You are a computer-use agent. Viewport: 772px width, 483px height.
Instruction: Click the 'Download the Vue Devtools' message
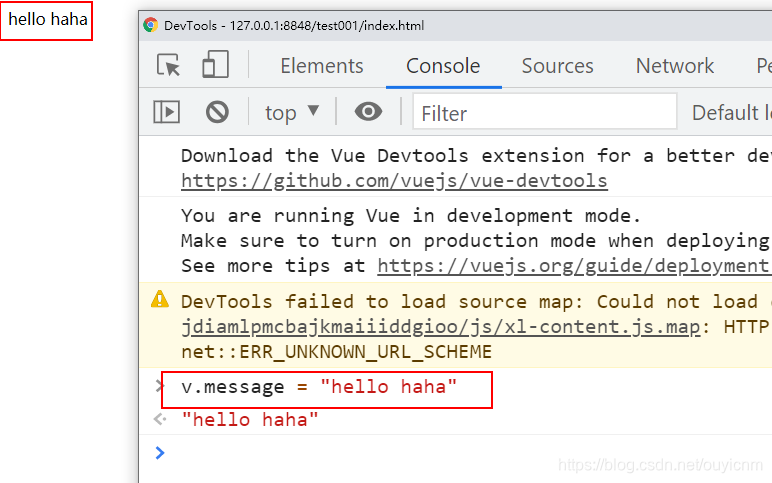(476, 156)
